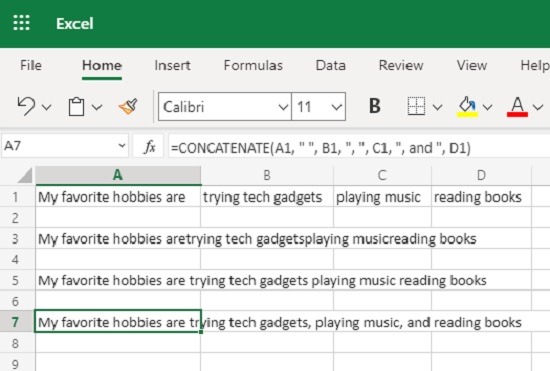Apply cell borders icon
The height and width of the screenshot is (371, 550).
click(416, 106)
